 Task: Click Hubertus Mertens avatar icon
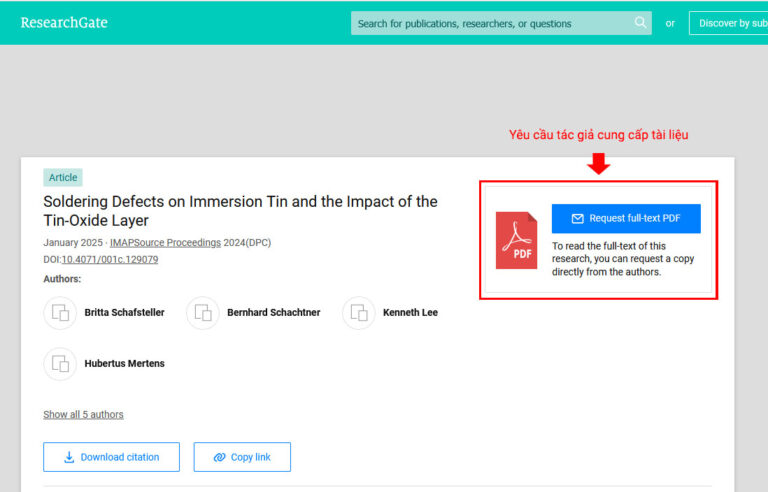(60, 364)
